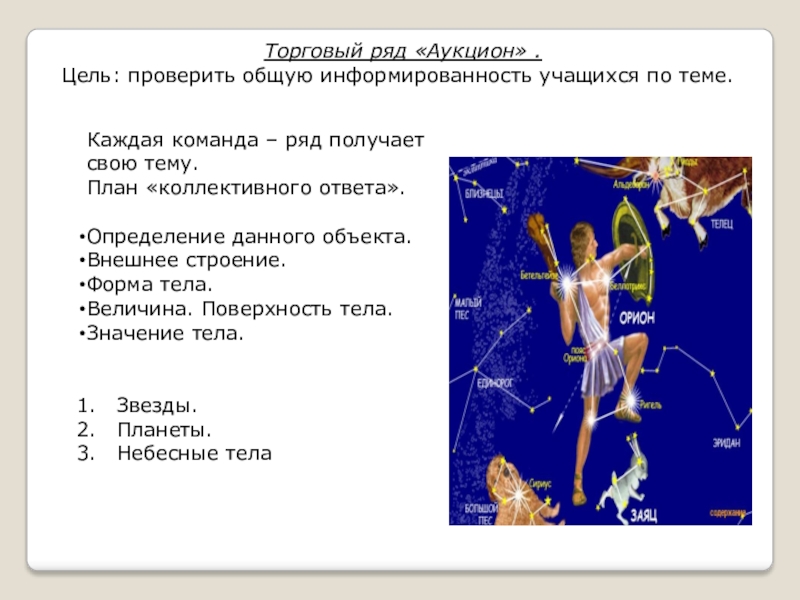Click list item '3. Небесные тела'
Viewport: 800px width, 600px height.
(x=174, y=454)
